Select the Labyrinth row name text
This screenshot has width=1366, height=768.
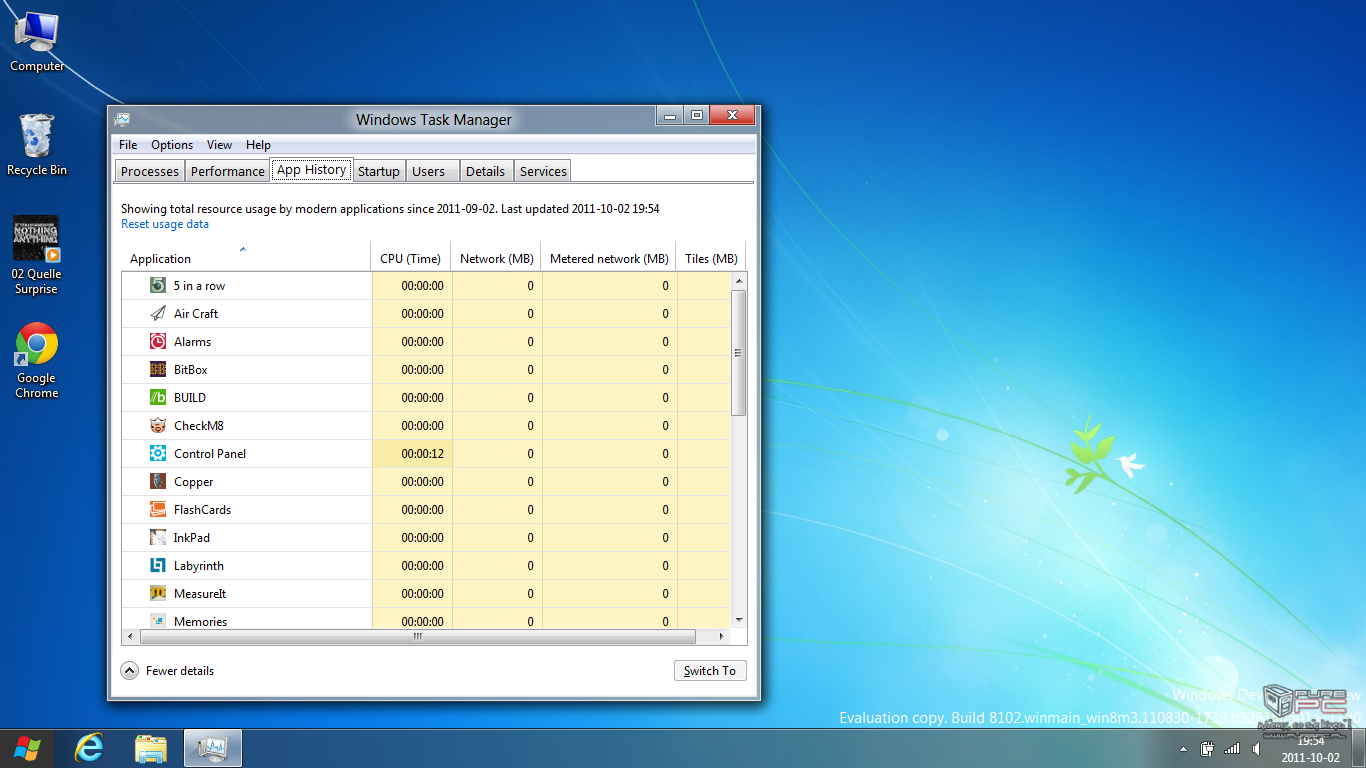click(x=199, y=565)
